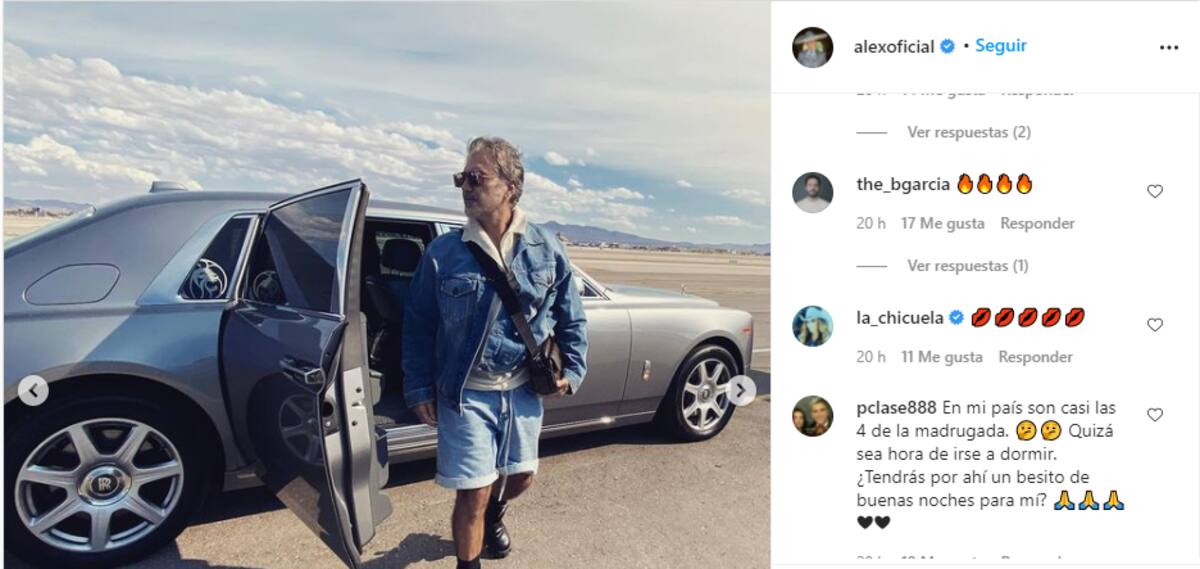Click the pclase888 username
The width and height of the screenshot is (1200, 569).
[x=897, y=408]
